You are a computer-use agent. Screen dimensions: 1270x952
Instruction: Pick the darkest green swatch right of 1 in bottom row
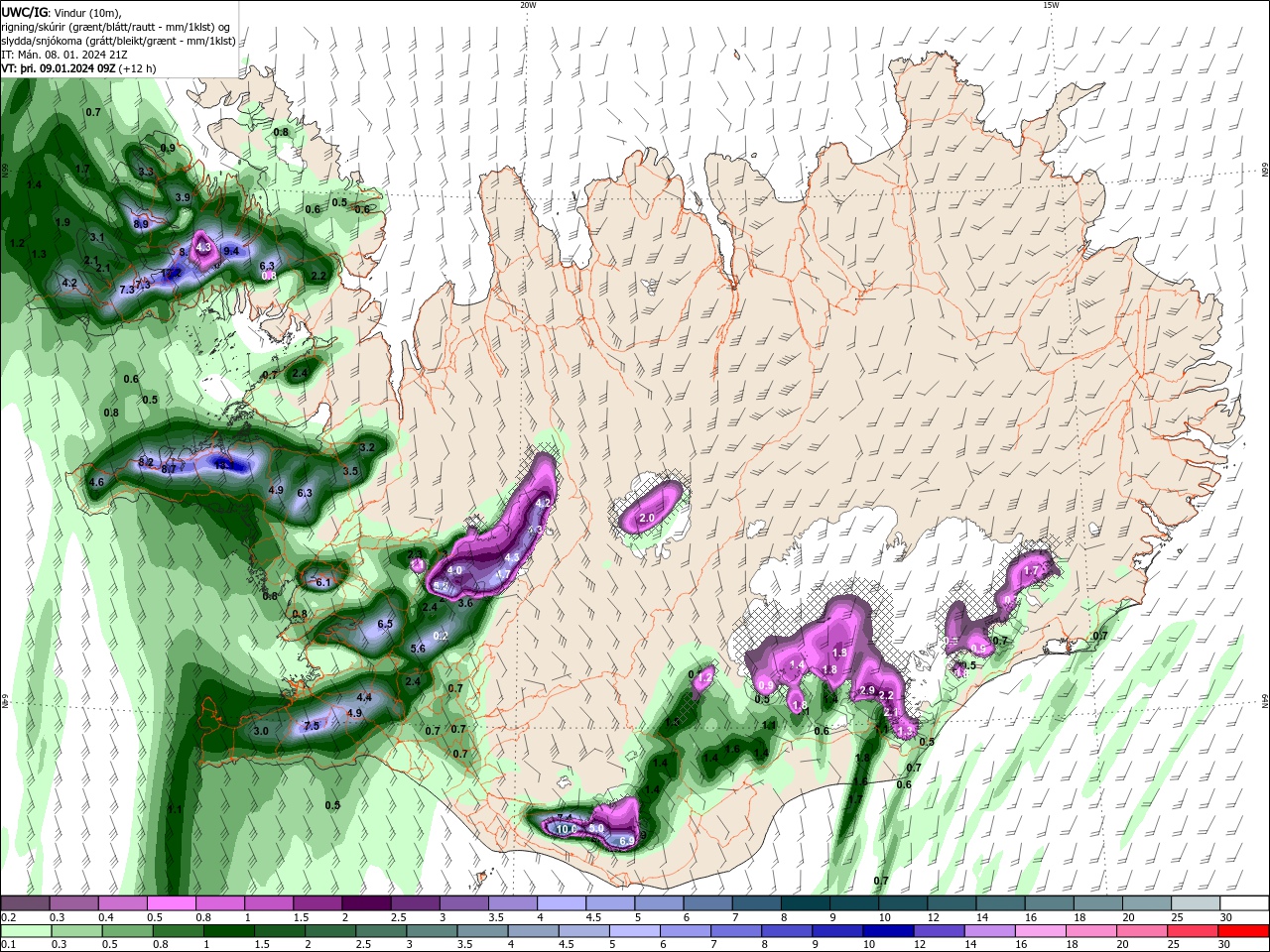pyautogui.click(x=227, y=930)
